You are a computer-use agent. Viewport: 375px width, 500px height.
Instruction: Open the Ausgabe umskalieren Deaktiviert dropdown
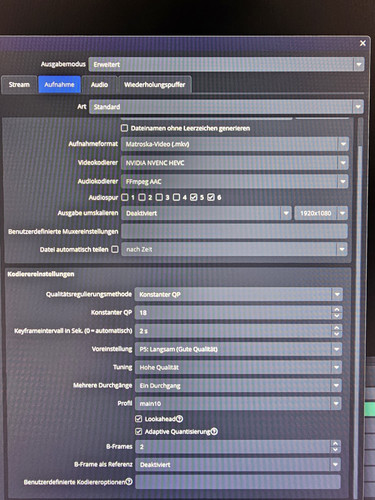pos(207,213)
